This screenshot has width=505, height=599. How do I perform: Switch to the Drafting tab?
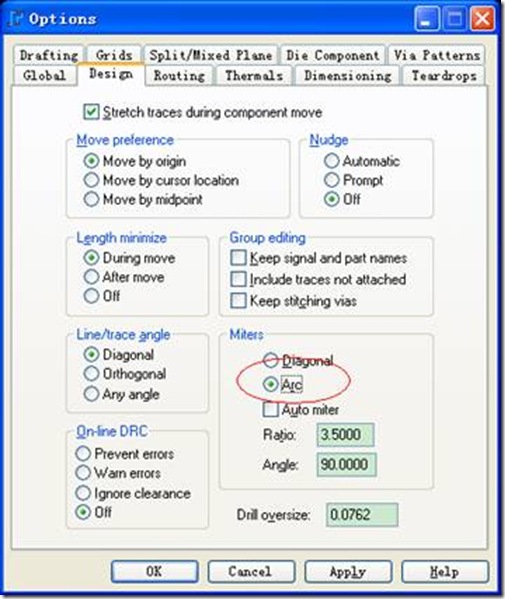pyautogui.click(x=49, y=55)
